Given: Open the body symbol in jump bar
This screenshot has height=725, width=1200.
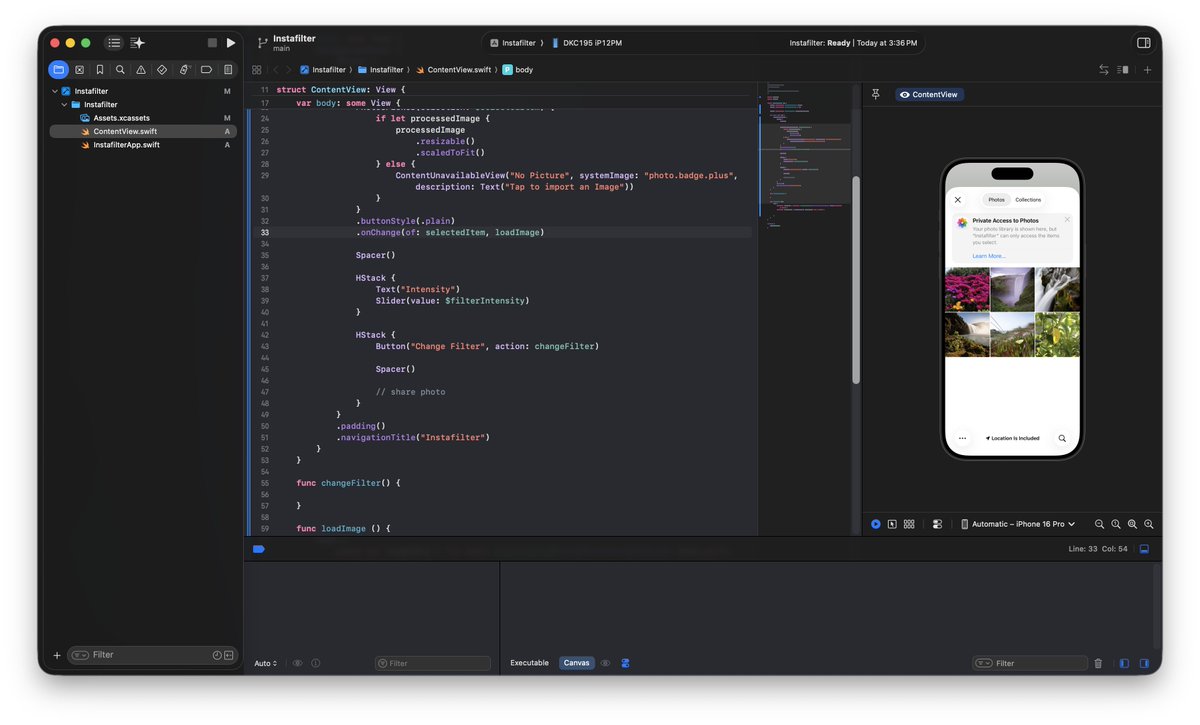Looking at the screenshot, I should [x=518, y=70].
